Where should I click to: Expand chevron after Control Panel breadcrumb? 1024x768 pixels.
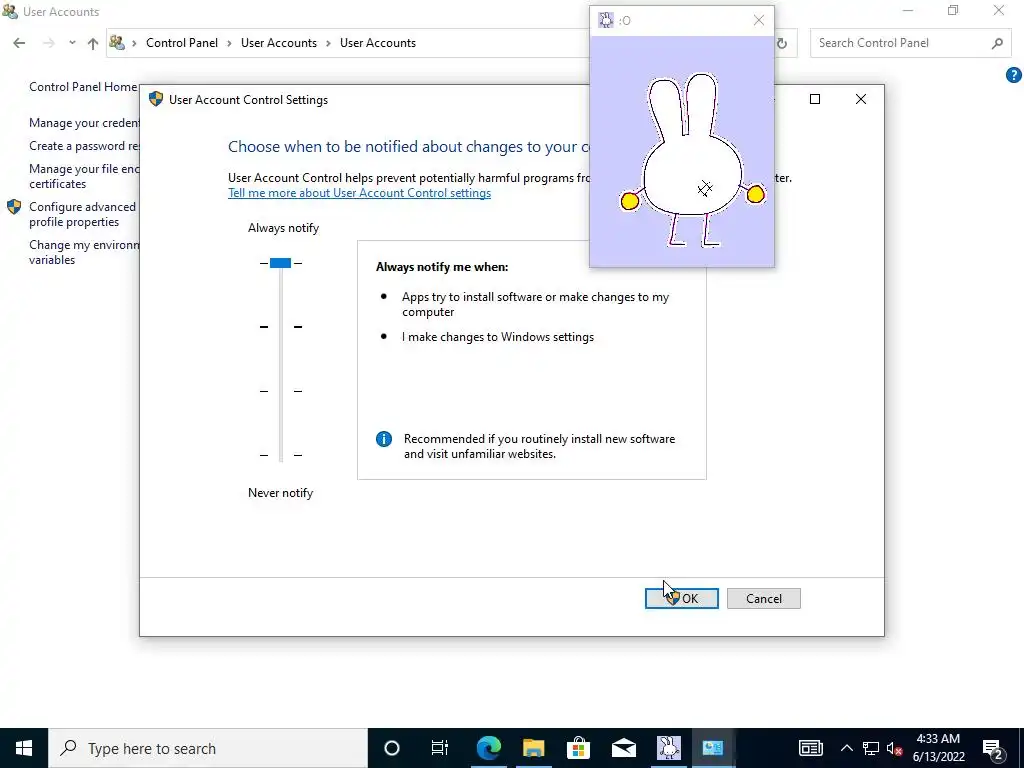(229, 43)
